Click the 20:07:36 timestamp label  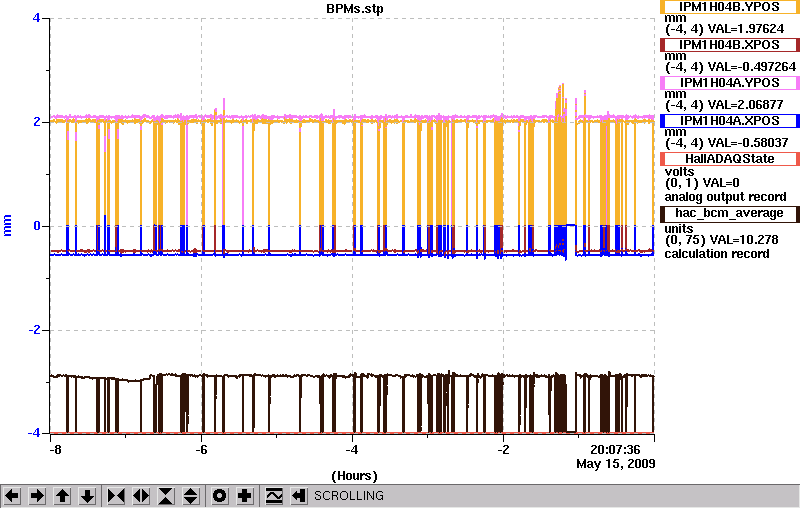click(x=615, y=450)
